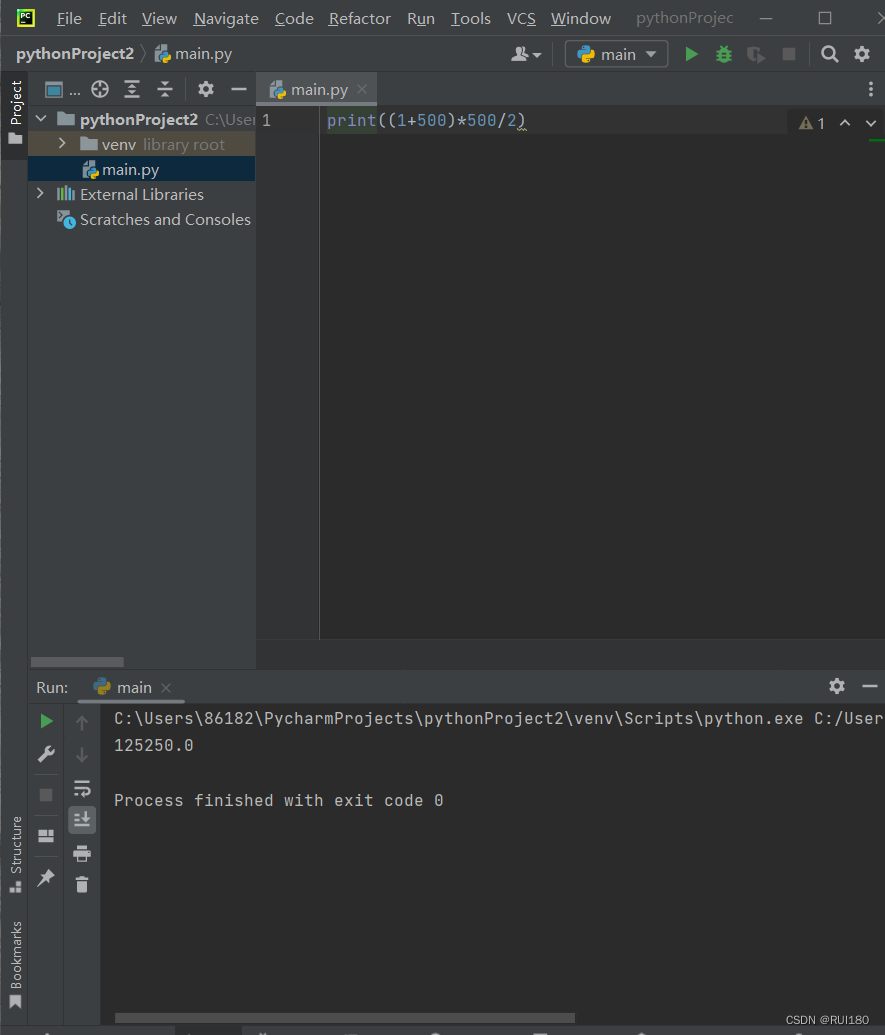This screenshot has width=885, height=1035.
Task: Open the Bookmarks tool window
Action: click(x=16, y=963)
